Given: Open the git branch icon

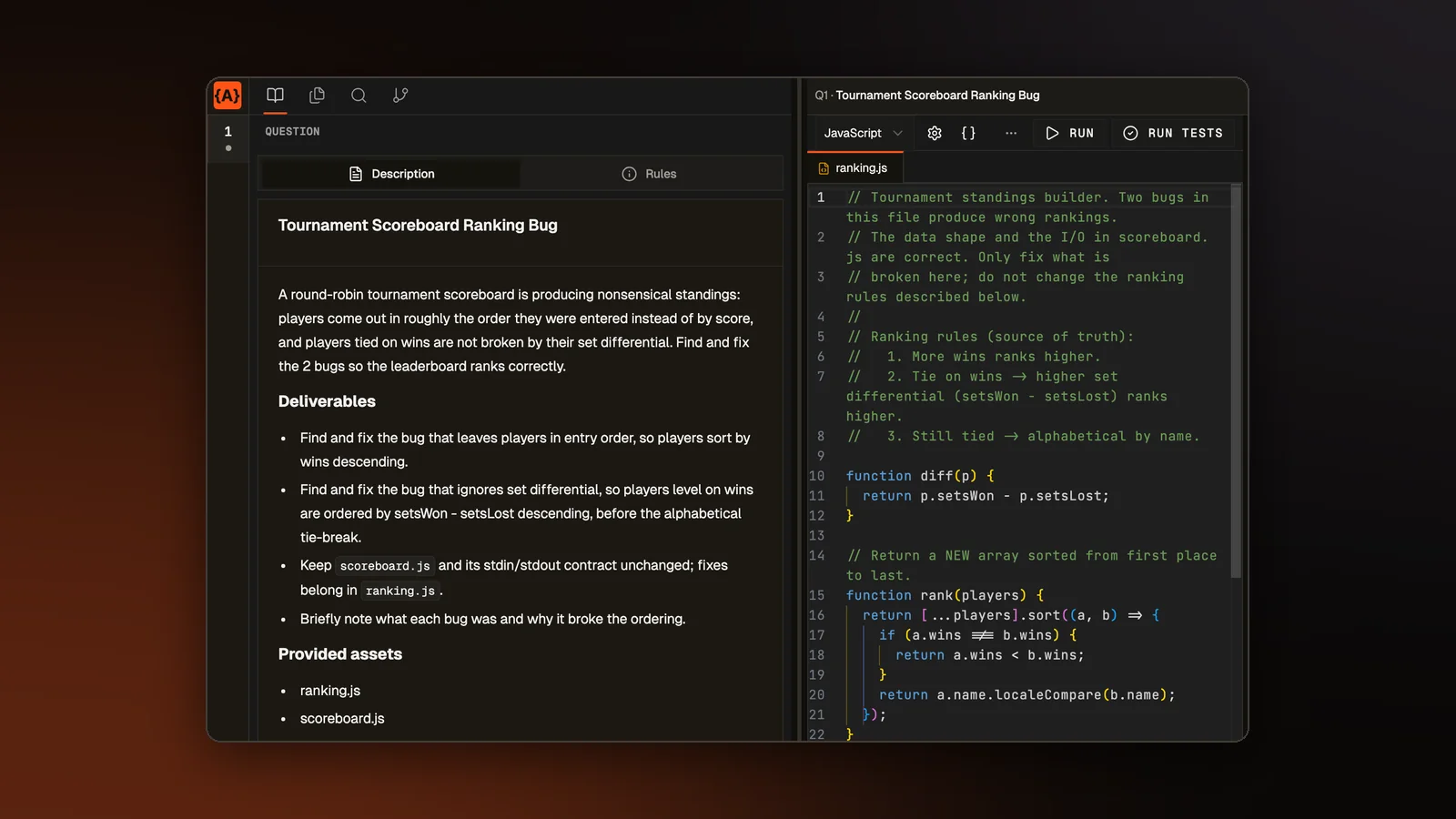Looking at the screenshot, I should (400, 96).
